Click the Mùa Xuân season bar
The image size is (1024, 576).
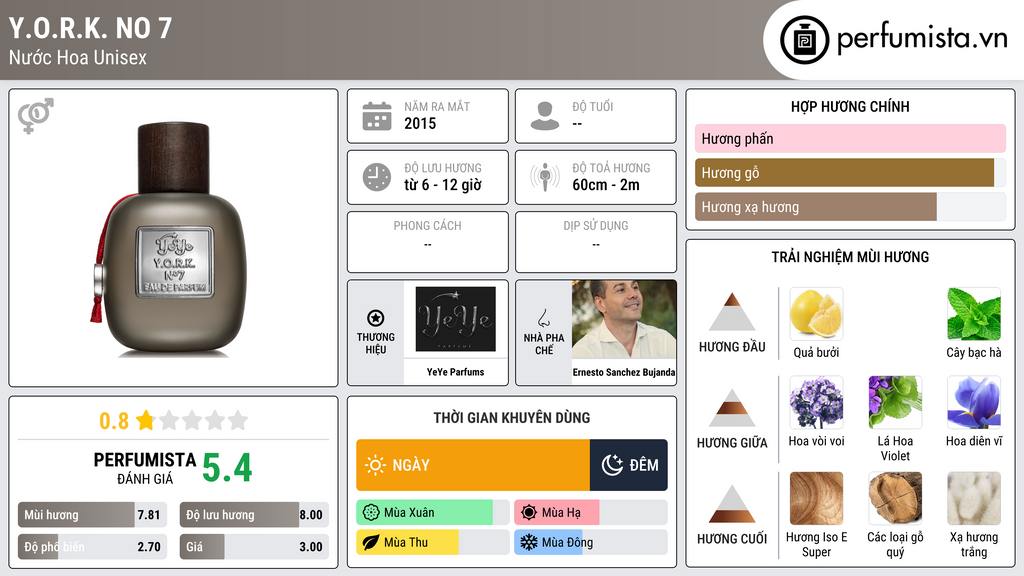432,513
